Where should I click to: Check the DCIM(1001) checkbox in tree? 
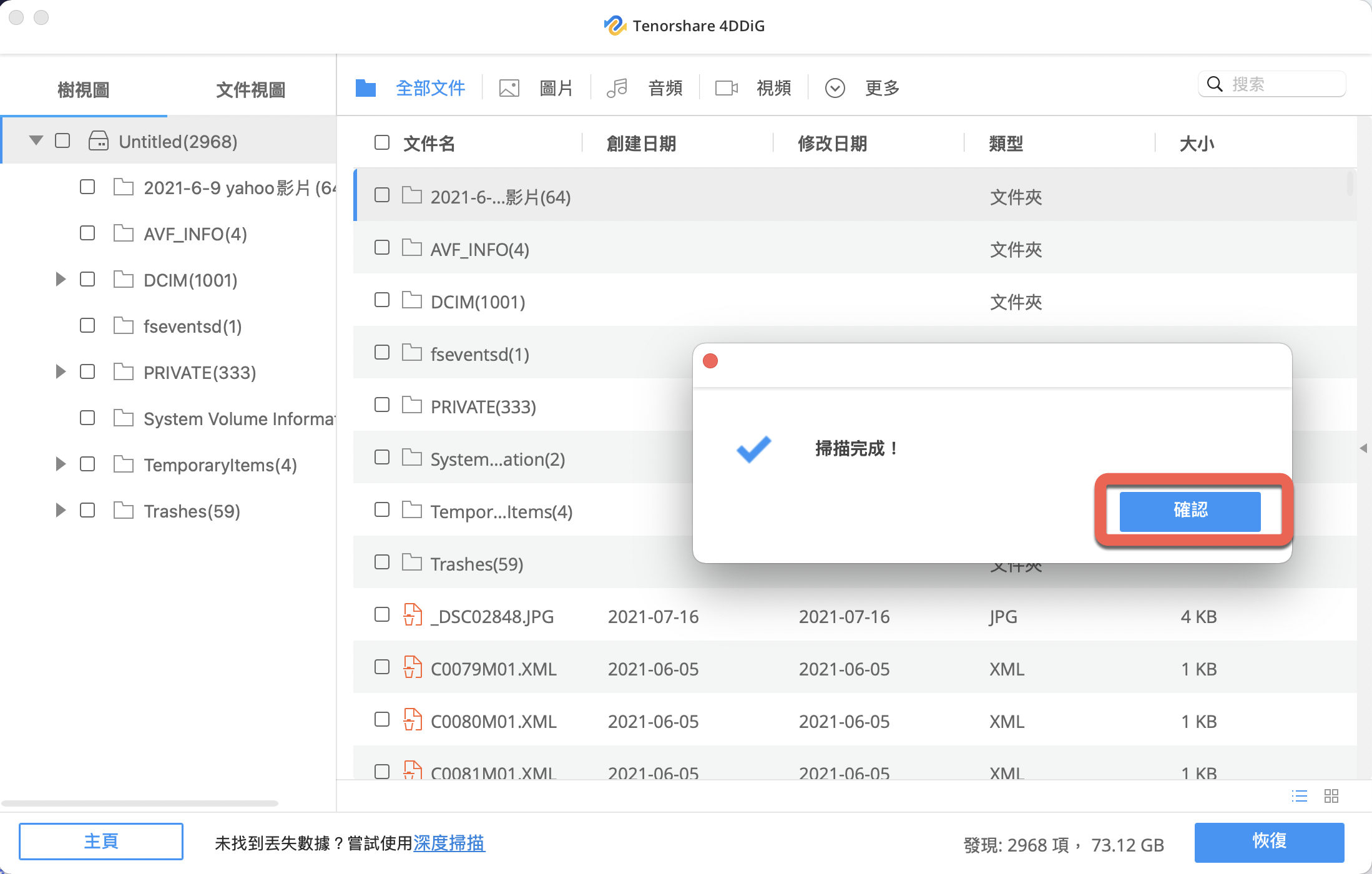(87, 279)
